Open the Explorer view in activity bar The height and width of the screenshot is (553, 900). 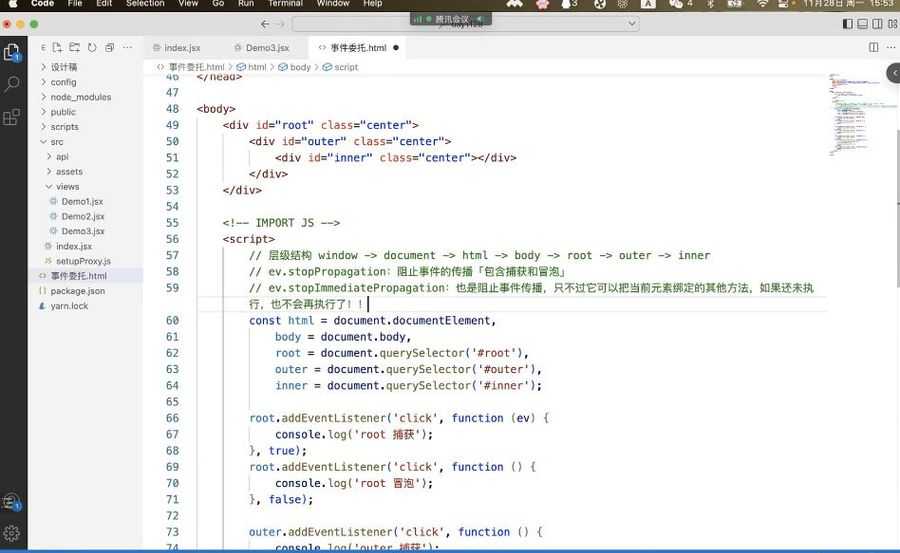[x=12, y=52]
